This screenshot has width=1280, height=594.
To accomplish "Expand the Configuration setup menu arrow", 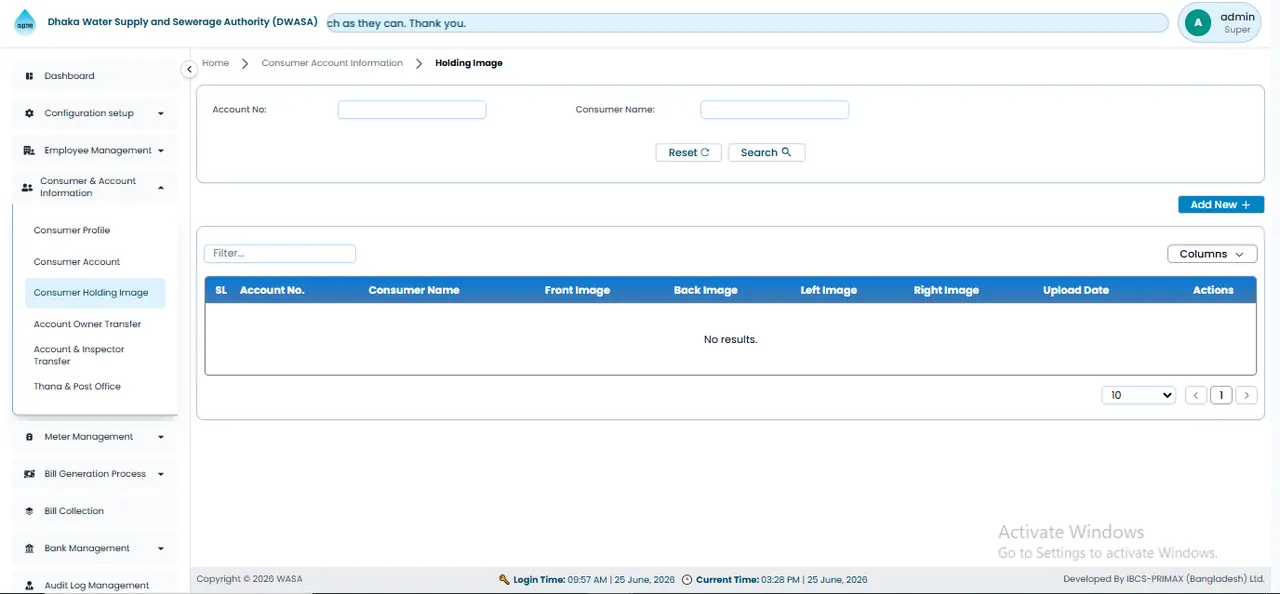I will point(161,113).
